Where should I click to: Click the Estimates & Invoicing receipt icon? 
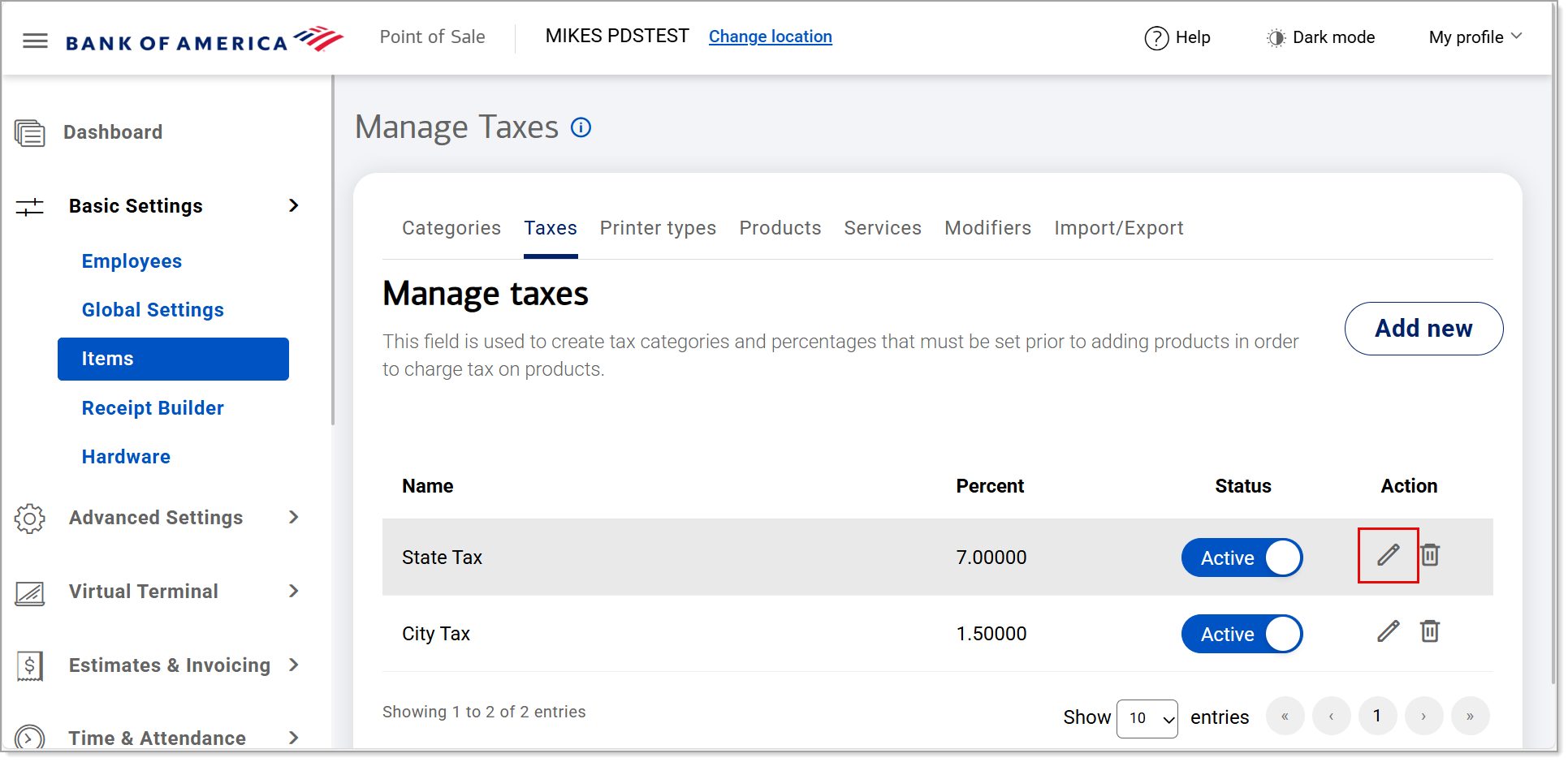pos(30,666)
